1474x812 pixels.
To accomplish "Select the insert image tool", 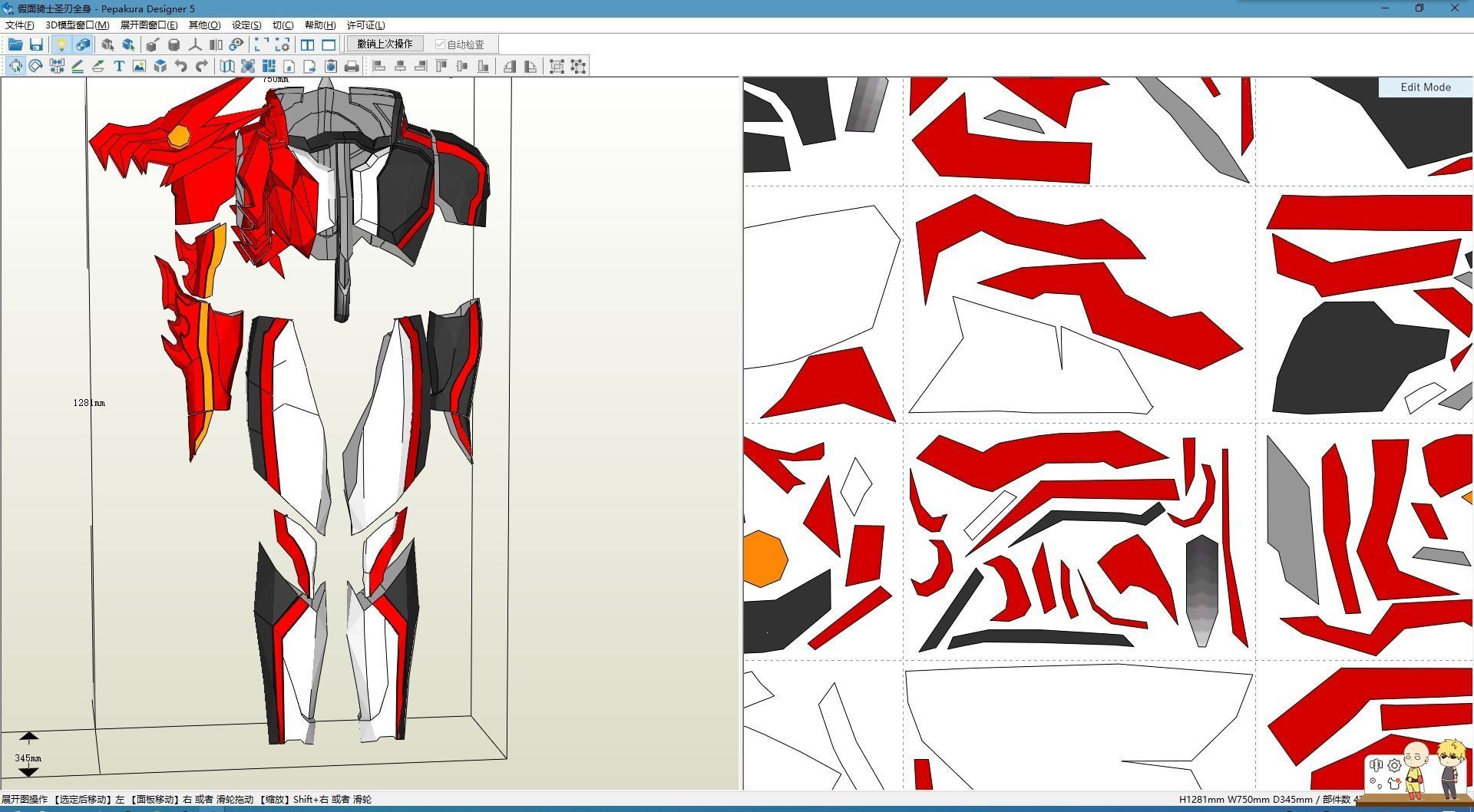I will (139, 67).
